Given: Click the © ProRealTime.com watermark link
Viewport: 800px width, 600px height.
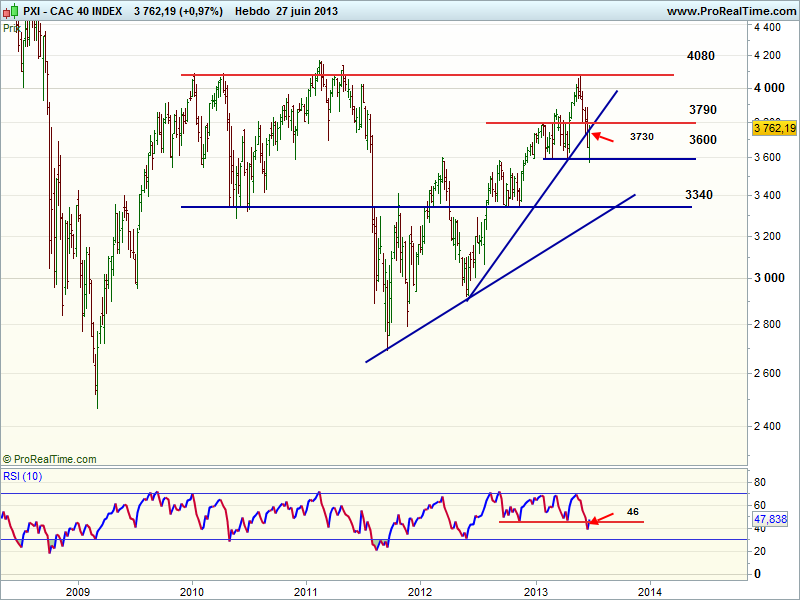Looking at the screenshot, I should [50, 459].
